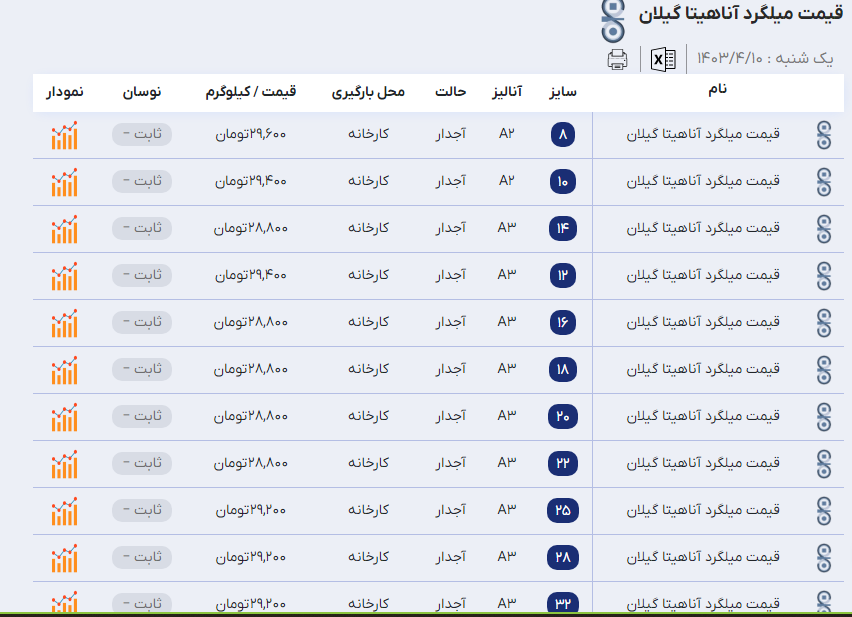Click the ثابت badge in the size 18 row
This screenshot has height=617, width=852.
(x=142, y=369)
